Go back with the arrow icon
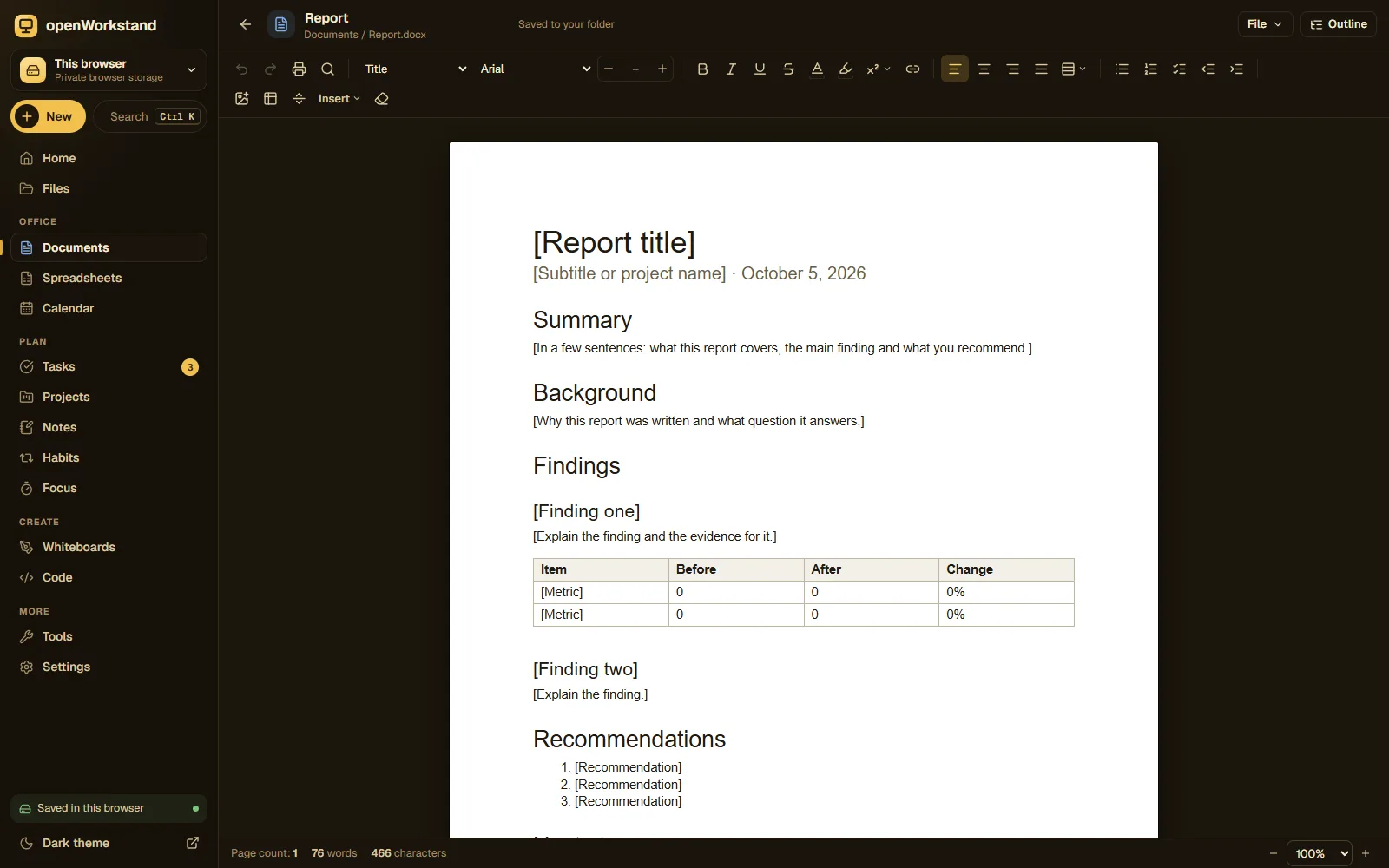 [x=246, y=24]
